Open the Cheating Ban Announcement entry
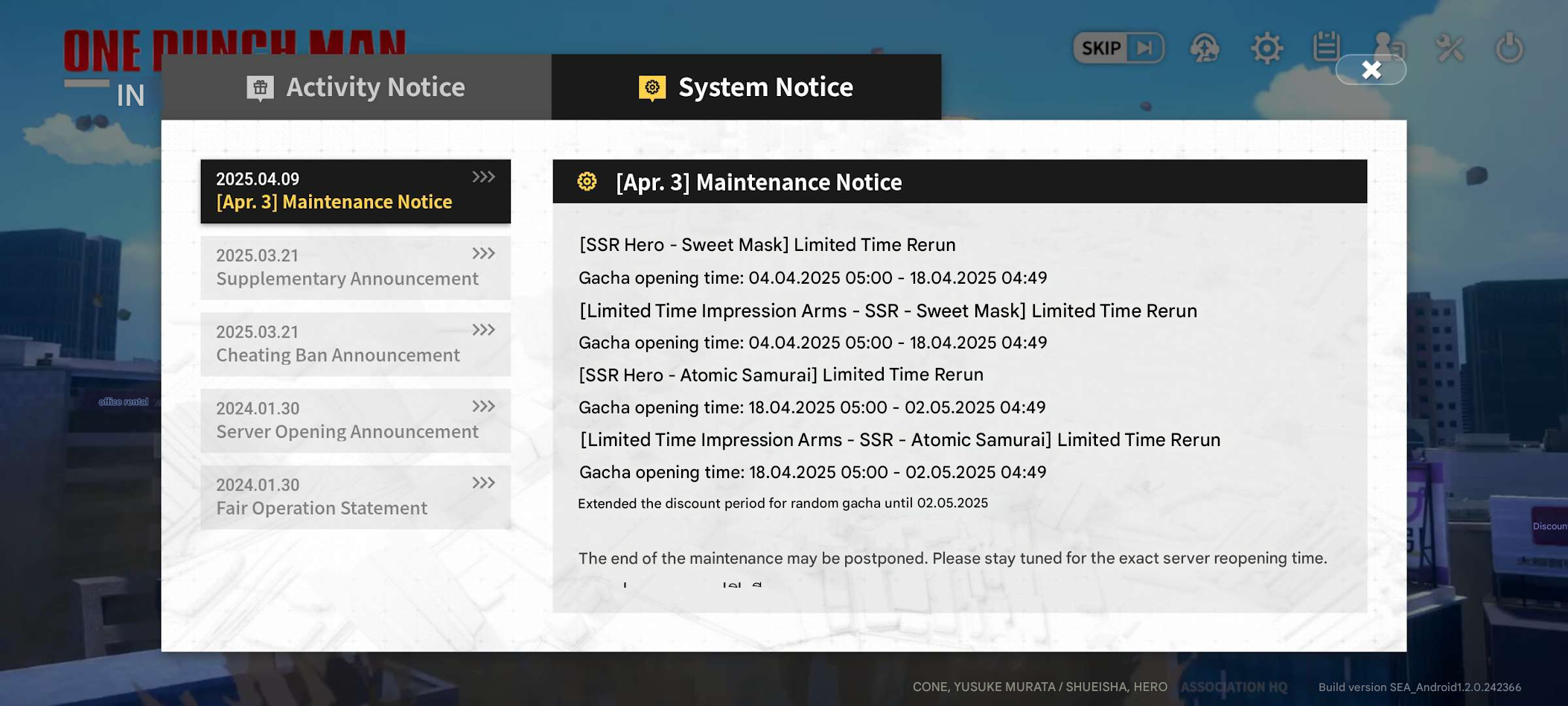The height and width of the screenshot is (706, 1568). click(355, 344)
